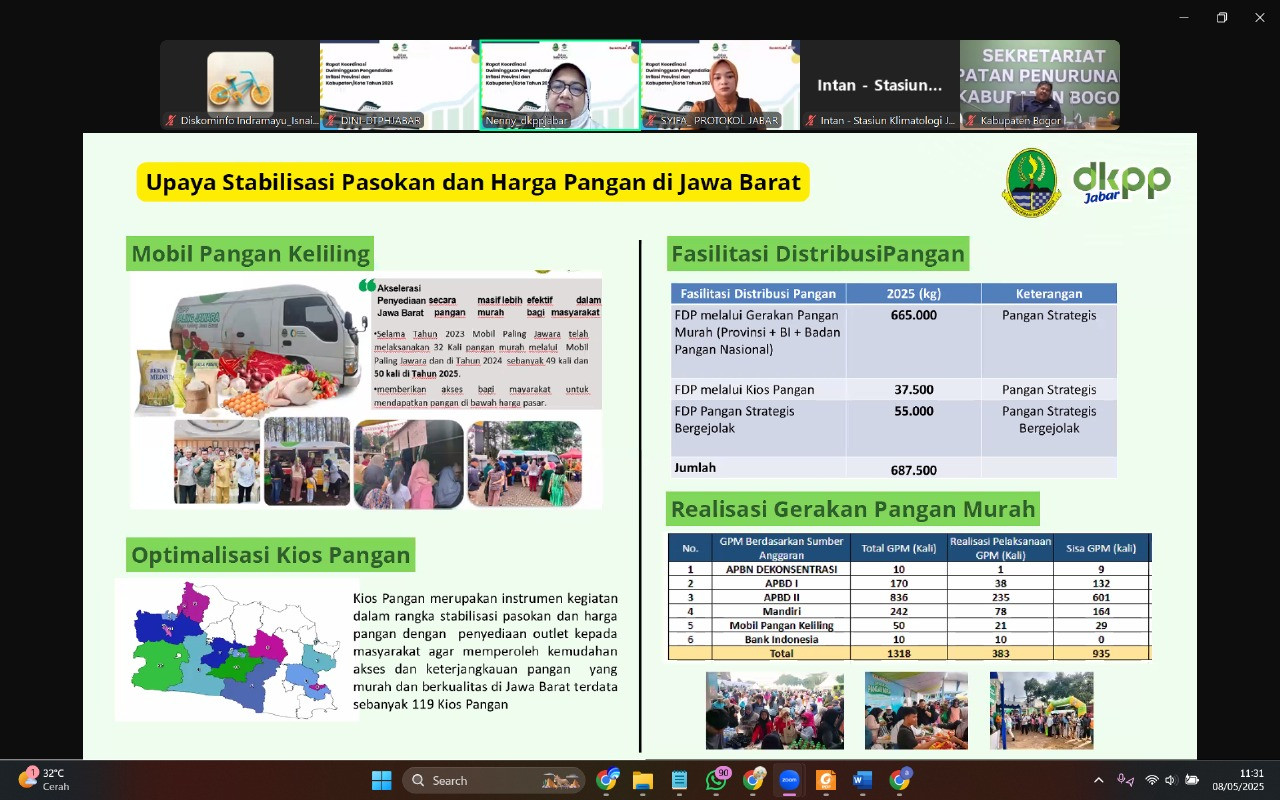Select DINI-DTPHJABAR participant video tile
Viewport: 1280px width, 800px height.
(x=400, y=85)
